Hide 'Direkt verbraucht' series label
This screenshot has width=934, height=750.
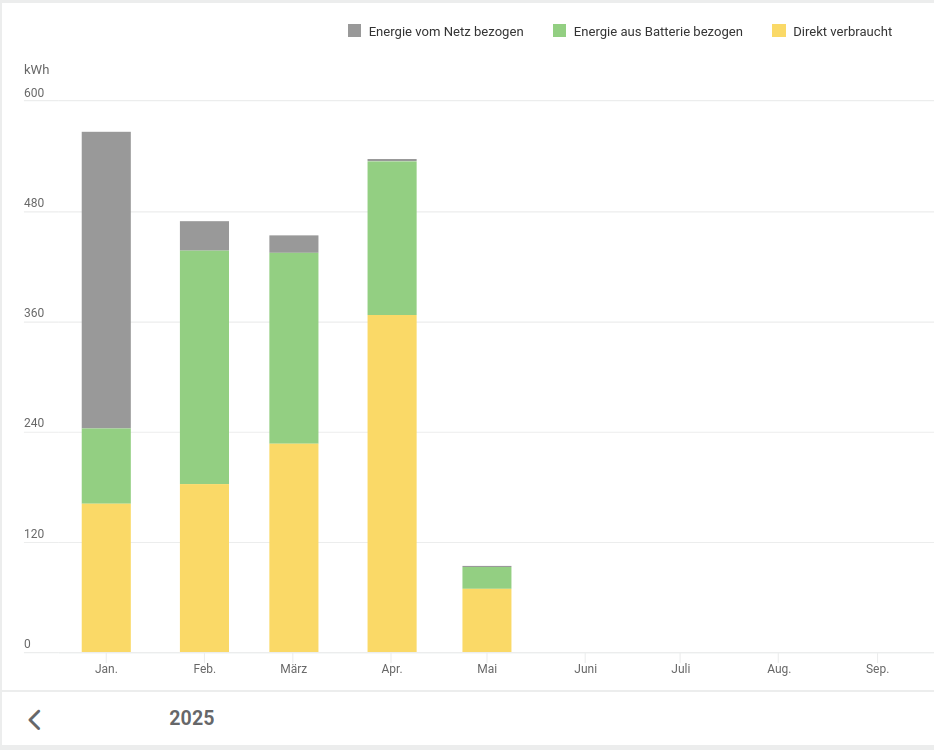click(842, 32)
